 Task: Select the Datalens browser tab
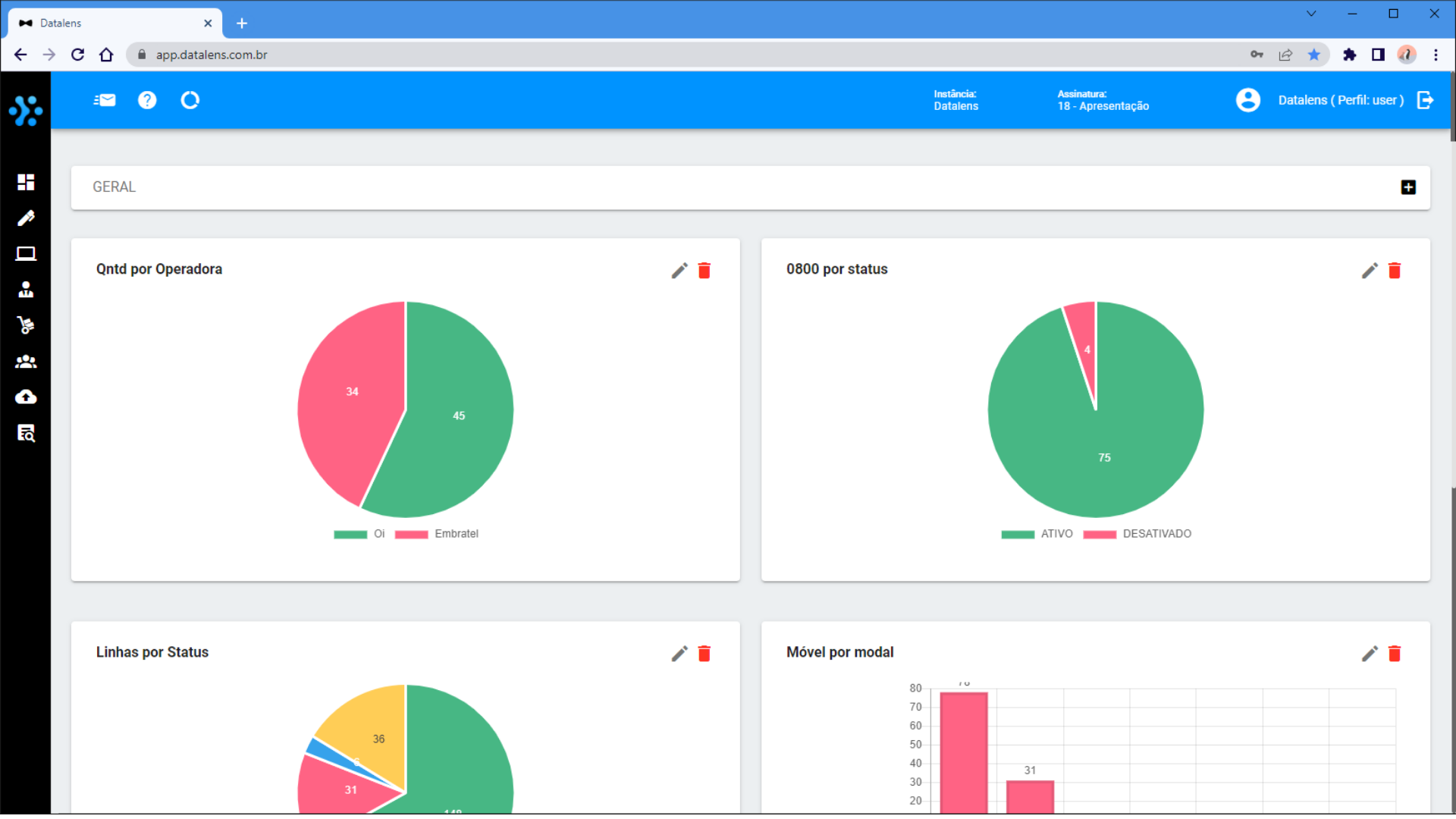tap(114, 23)
